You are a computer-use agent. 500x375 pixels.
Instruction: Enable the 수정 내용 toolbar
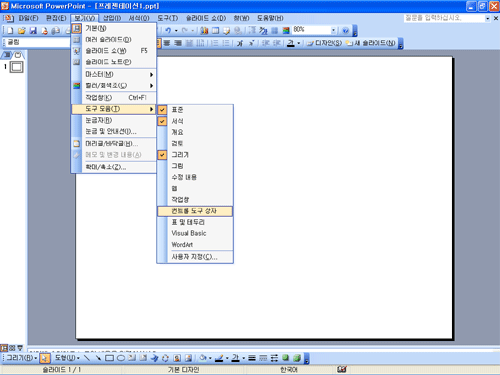pos(195,177)
